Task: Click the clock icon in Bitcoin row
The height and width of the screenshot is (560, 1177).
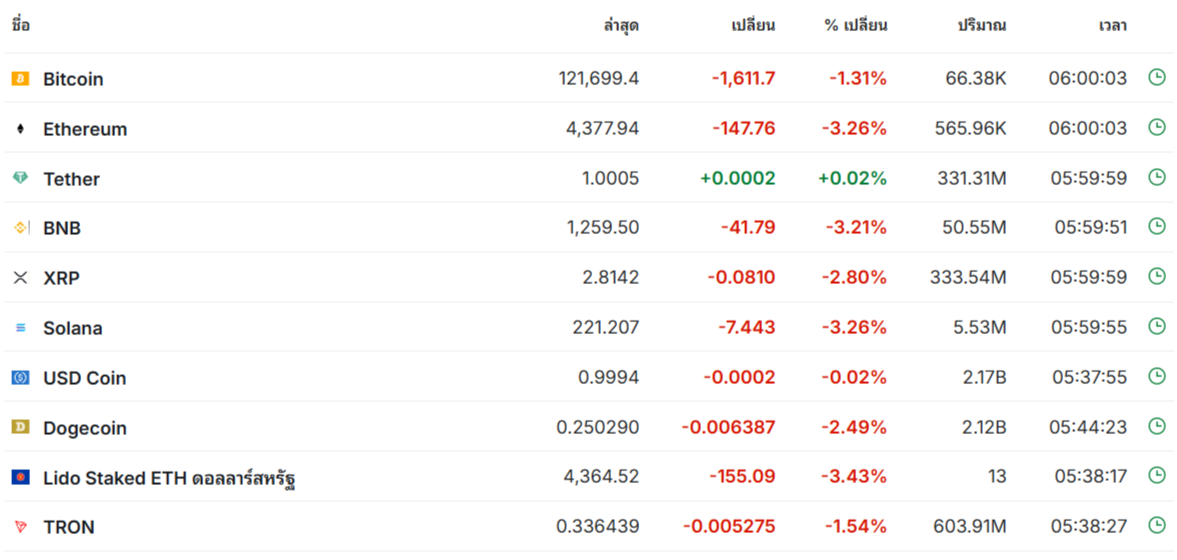Action: [1157, 77]
